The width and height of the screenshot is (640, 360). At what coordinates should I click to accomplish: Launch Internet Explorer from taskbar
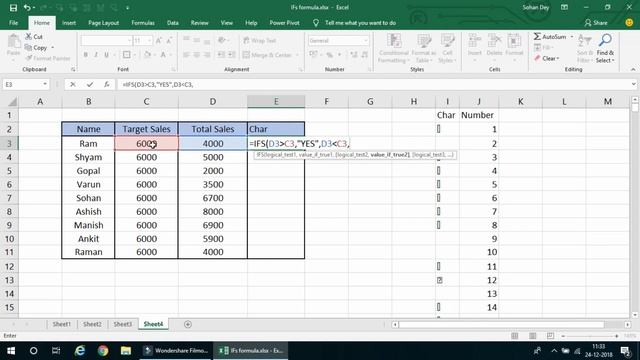click(80, 351)
